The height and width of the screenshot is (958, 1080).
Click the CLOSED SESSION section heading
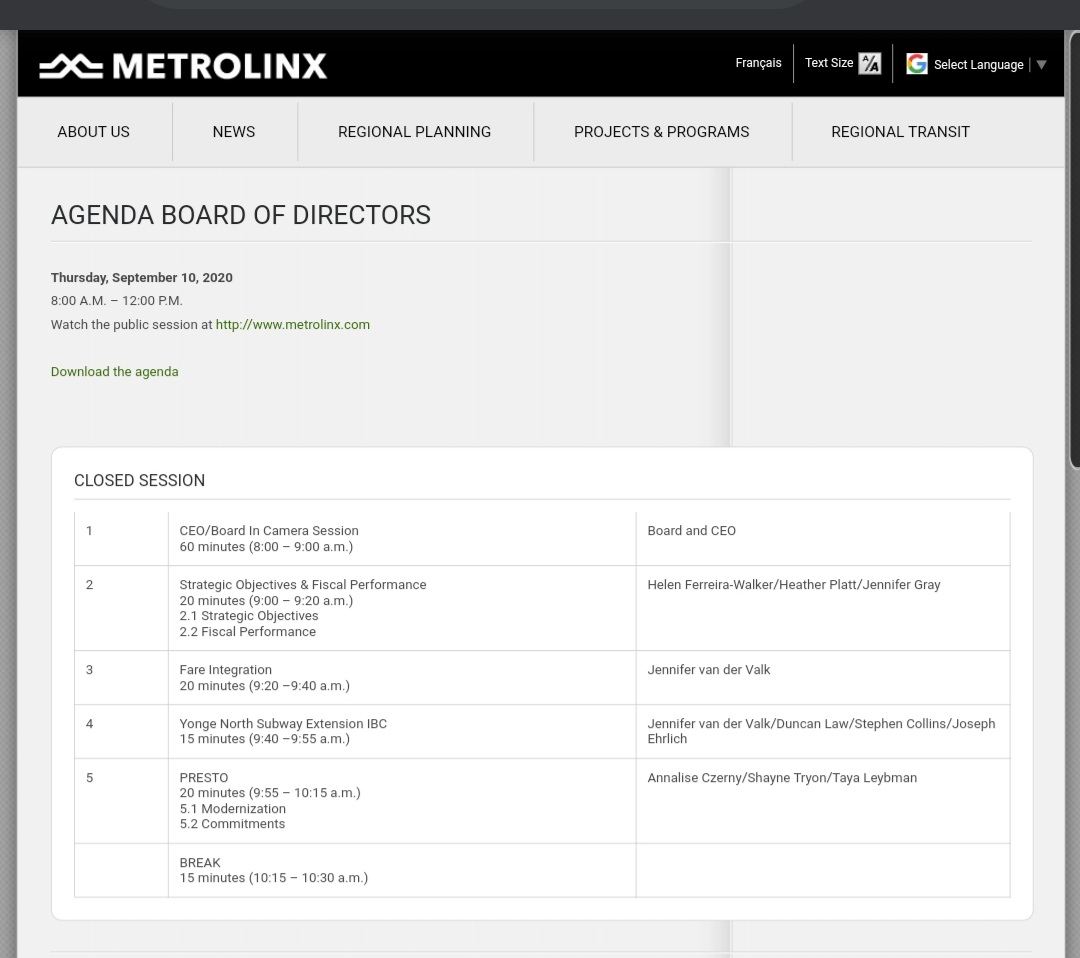[x=139, y=481]
